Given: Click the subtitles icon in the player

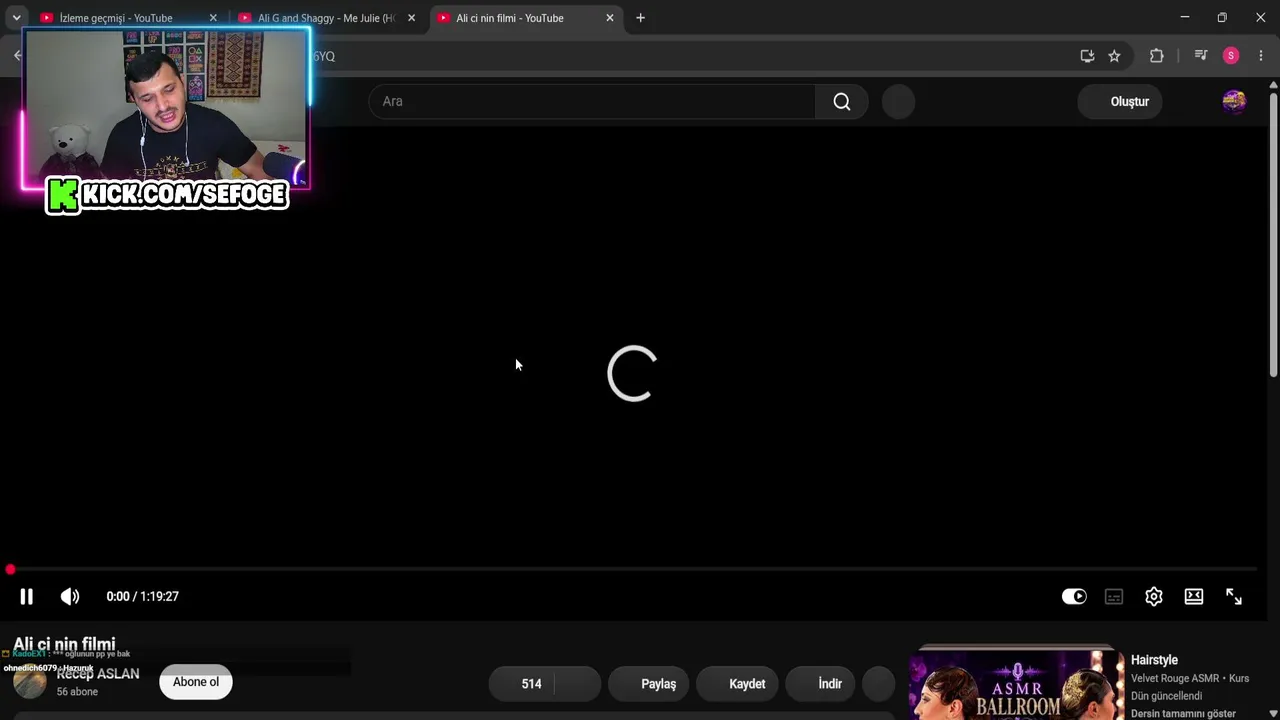Looking at the screenshot, I should [x=1114, y=596].
